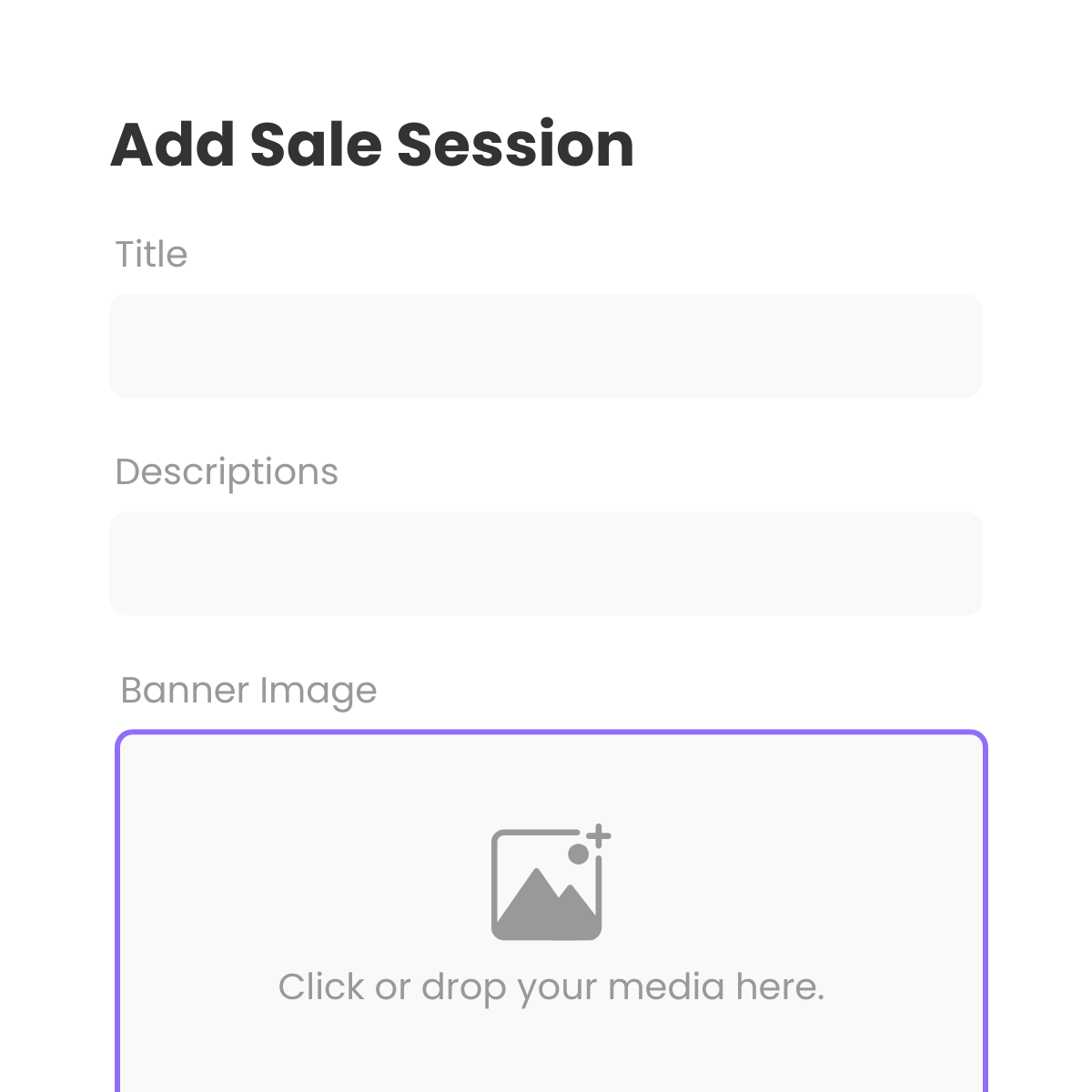This screenshot has height=1092, width=1092.
Task: Click the empty area below the upload prompt text
Action: [x=551, y=1051]
